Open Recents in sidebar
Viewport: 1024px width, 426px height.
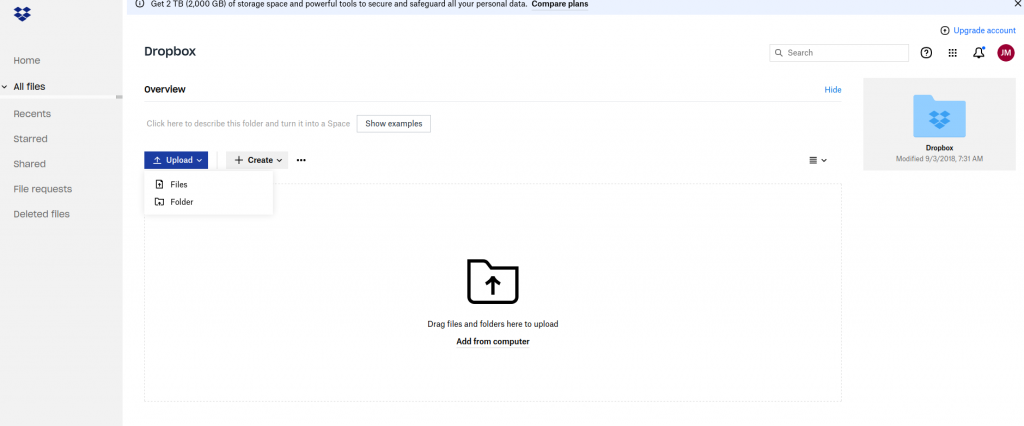(32, 114)
